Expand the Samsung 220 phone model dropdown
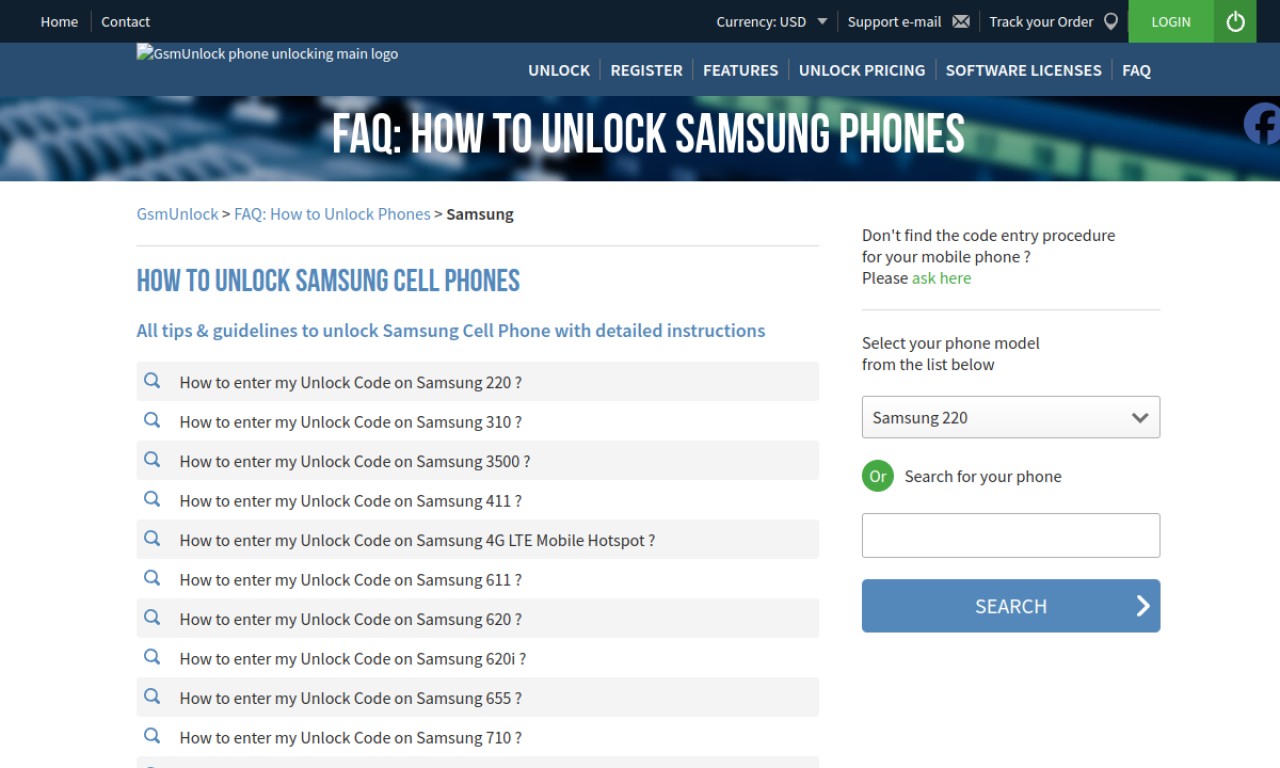The height and width of the screenshot is (768, 1280). point(1011,417)
